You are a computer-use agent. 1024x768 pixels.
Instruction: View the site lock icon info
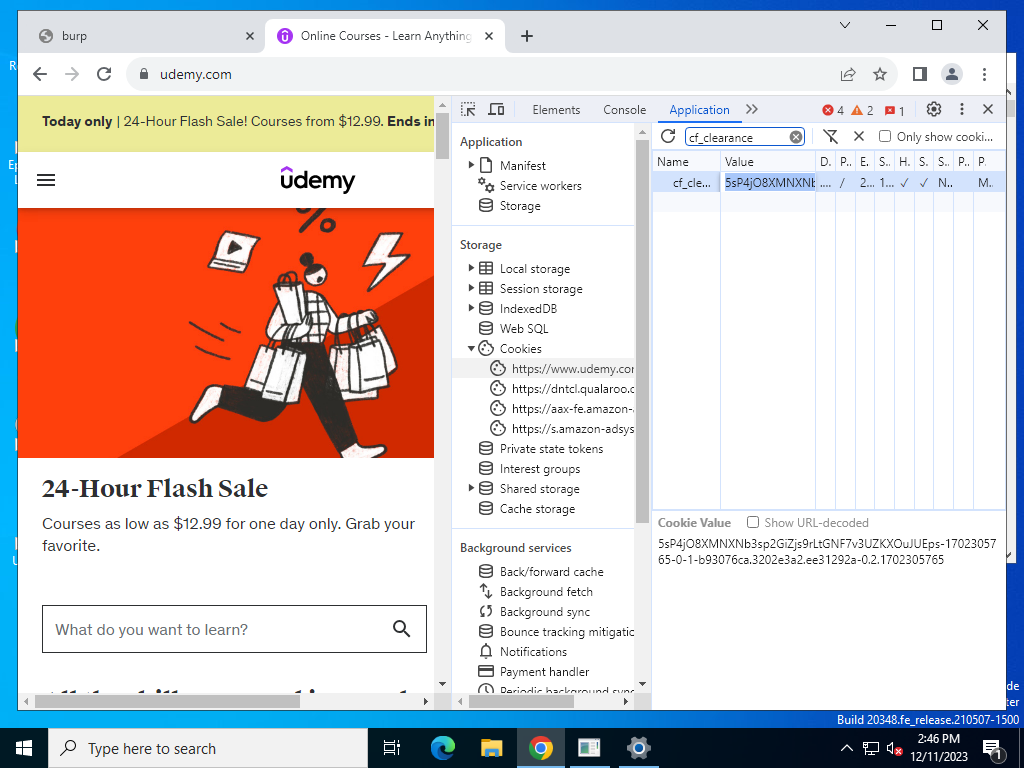click(144, 74)
